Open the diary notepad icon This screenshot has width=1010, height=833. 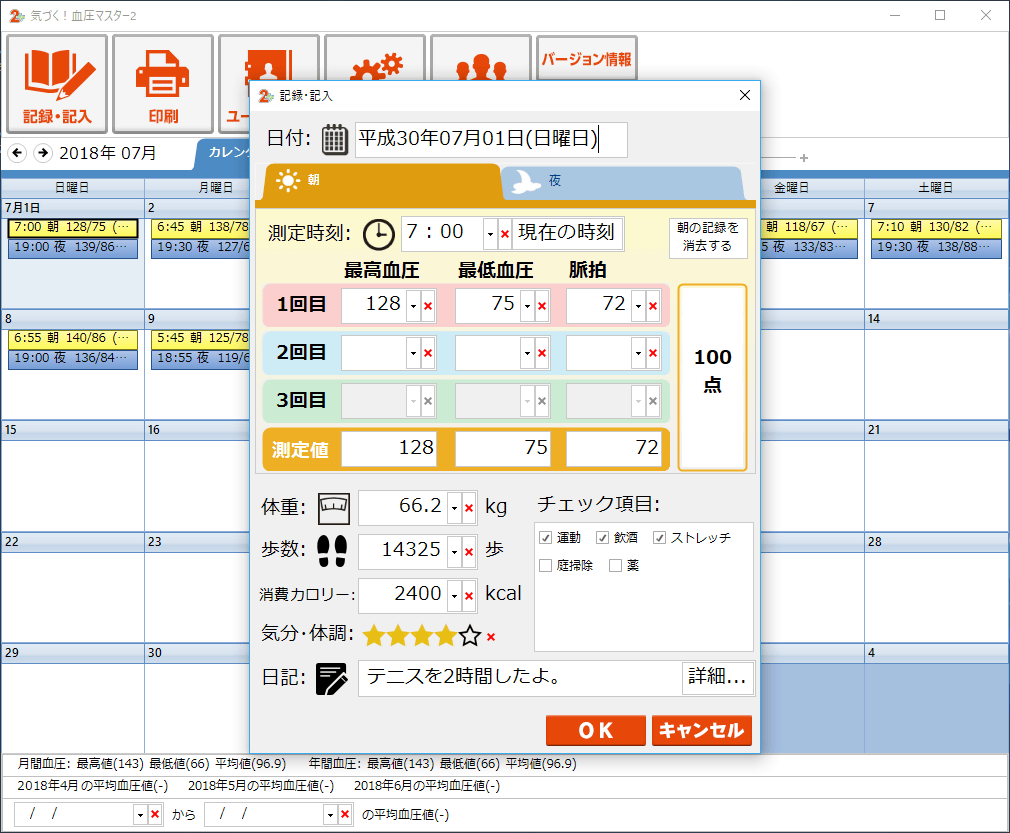click(x=332, y=678)
